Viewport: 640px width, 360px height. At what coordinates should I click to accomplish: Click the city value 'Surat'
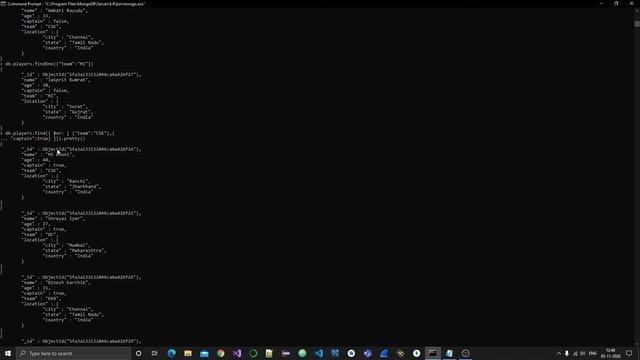pyautogui.click(x=77, y=107)
